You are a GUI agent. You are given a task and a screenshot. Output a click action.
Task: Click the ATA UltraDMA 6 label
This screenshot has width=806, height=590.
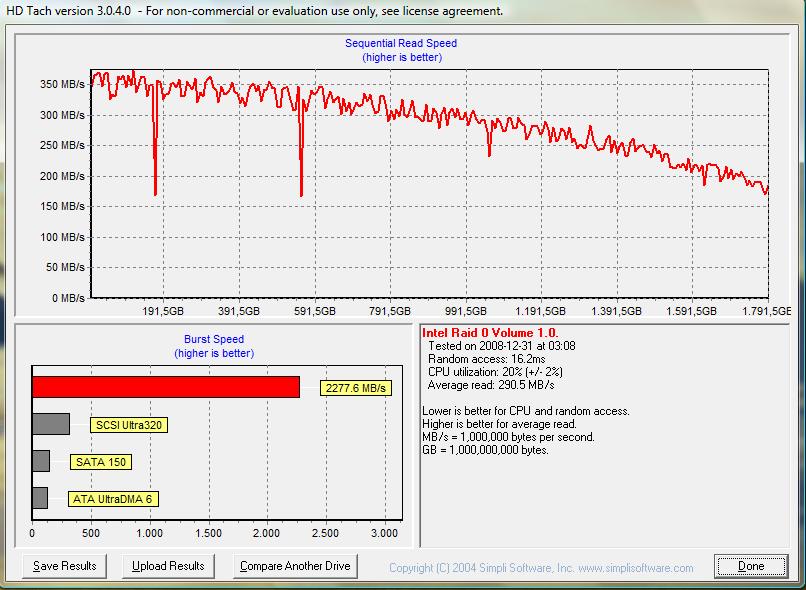tap(113, 499)
